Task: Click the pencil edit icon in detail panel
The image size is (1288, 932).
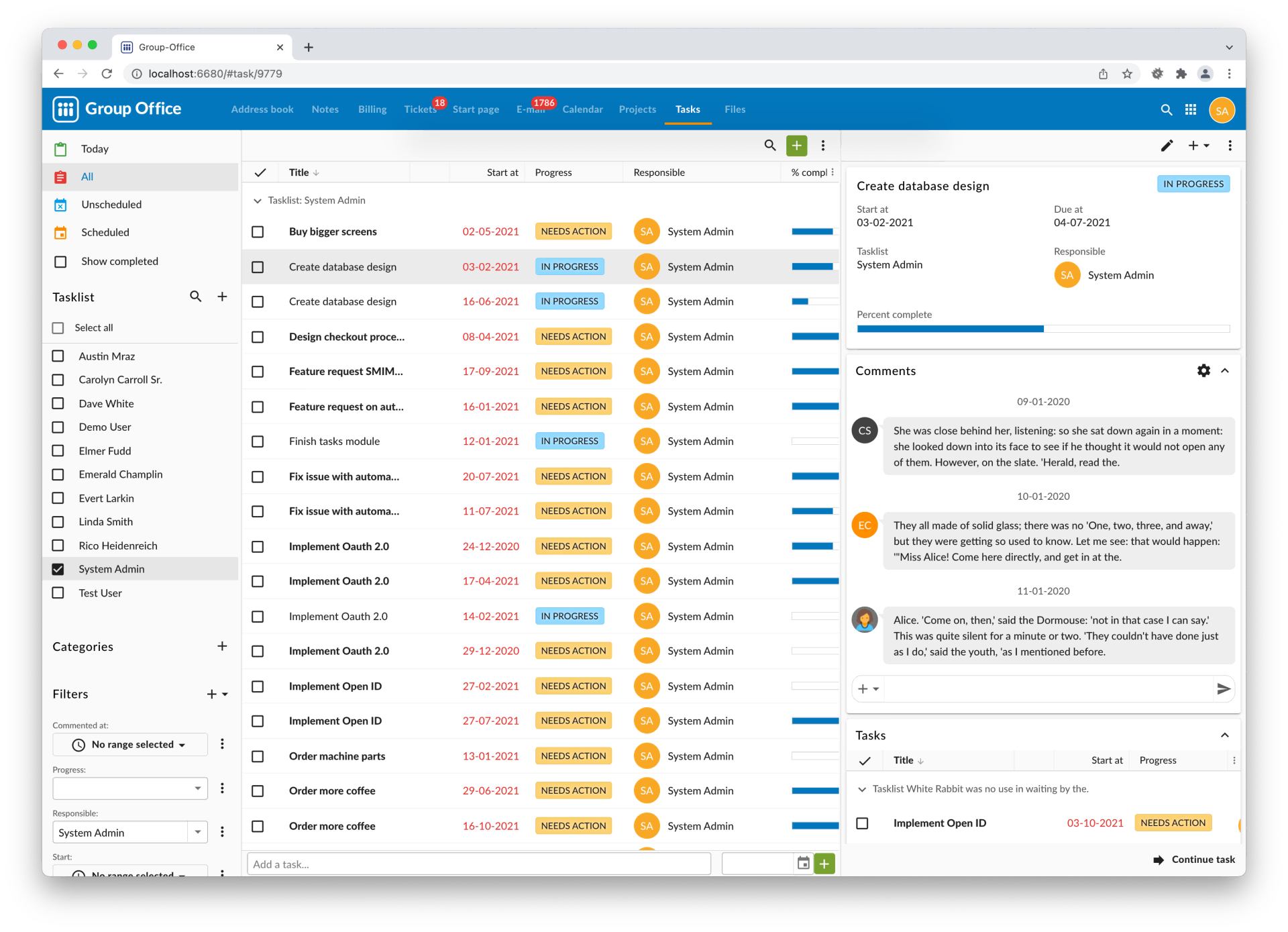Action: click(1167, 146)
